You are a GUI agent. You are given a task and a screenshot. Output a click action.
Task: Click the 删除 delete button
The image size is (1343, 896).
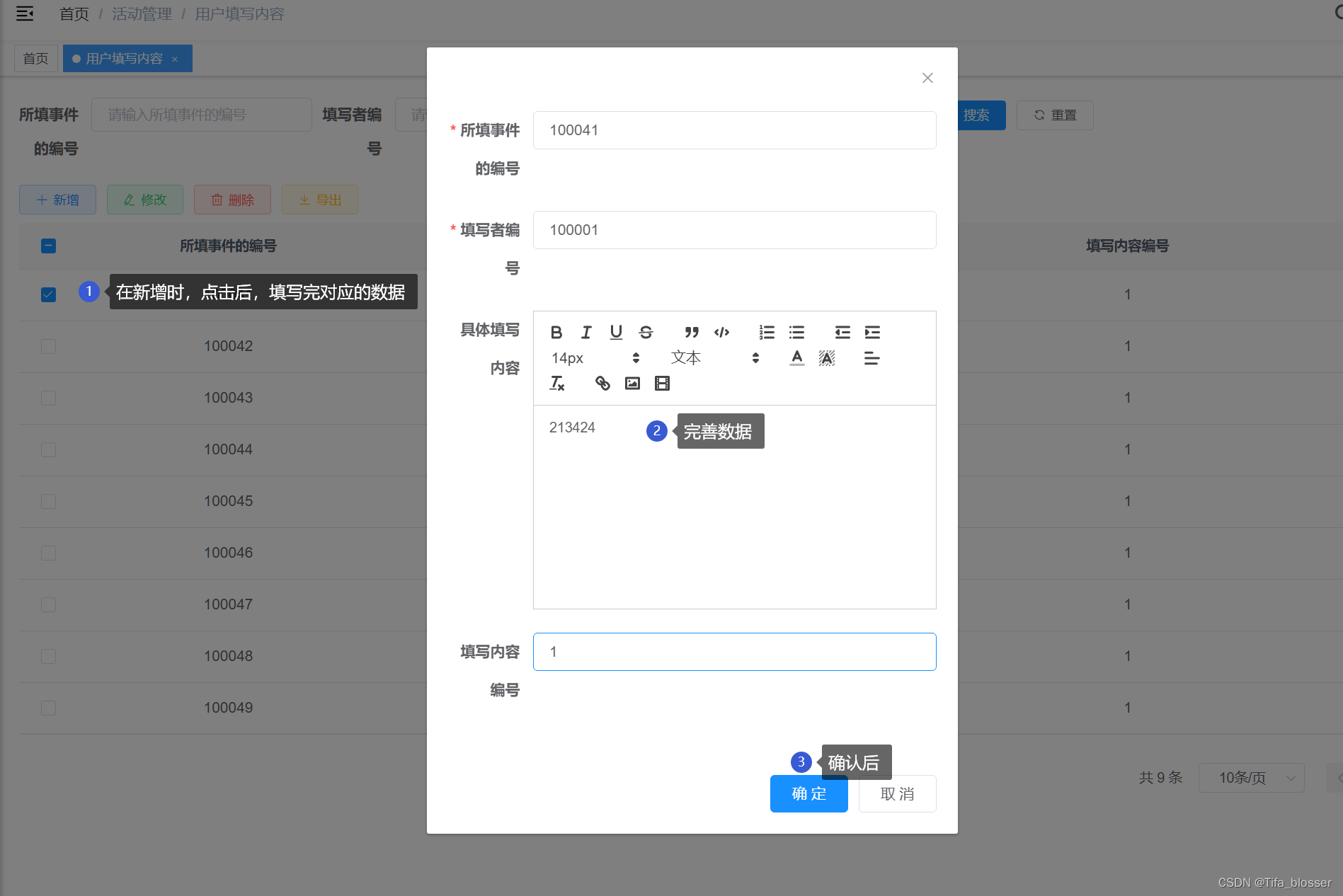232,200
